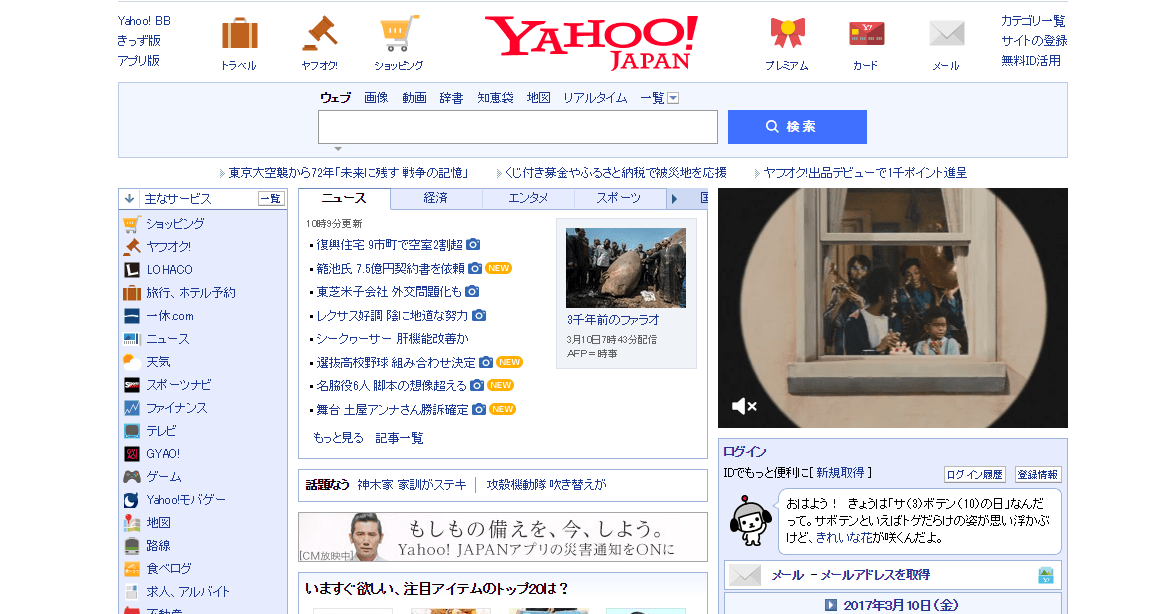Click inside the main search input field
The image size is (1173, 614).
point(518,127)
